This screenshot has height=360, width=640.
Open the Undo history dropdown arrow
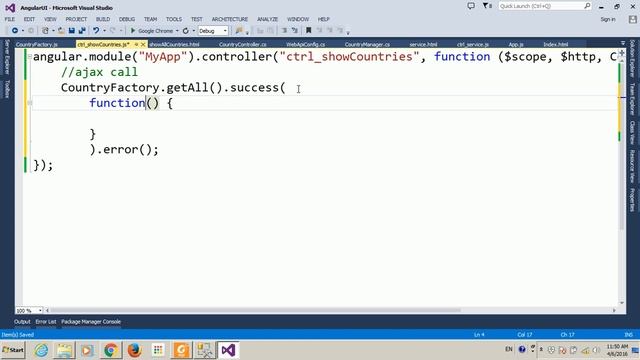click(104, 31)
